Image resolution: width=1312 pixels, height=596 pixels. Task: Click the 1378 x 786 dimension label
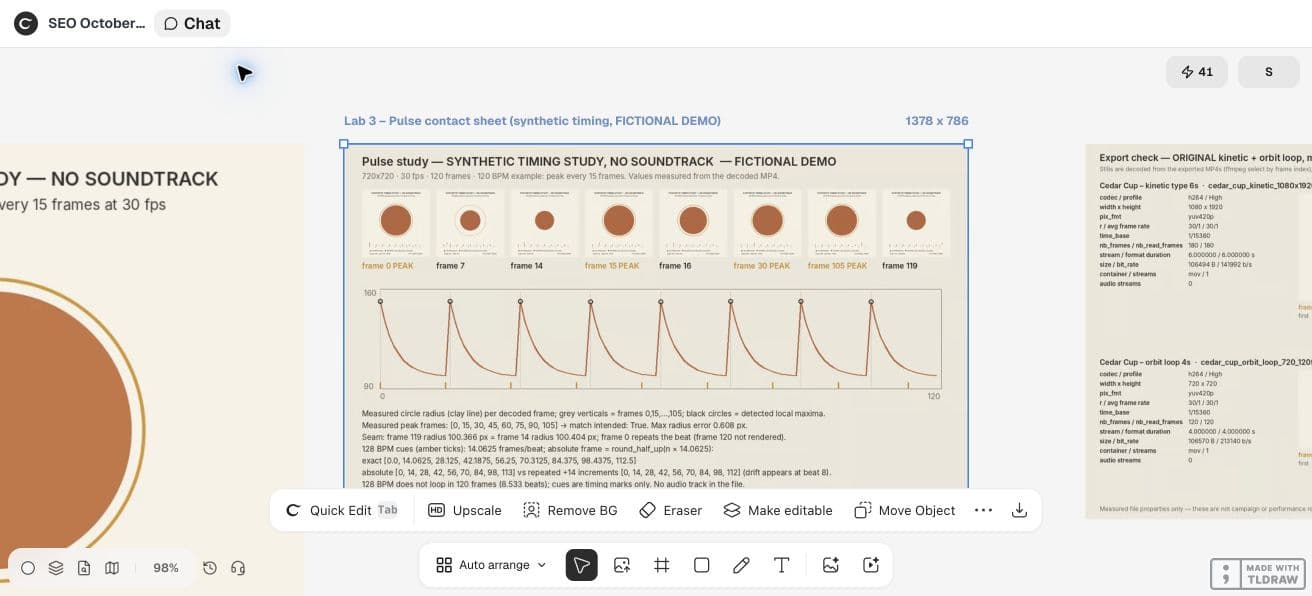[x=937, y=121]
